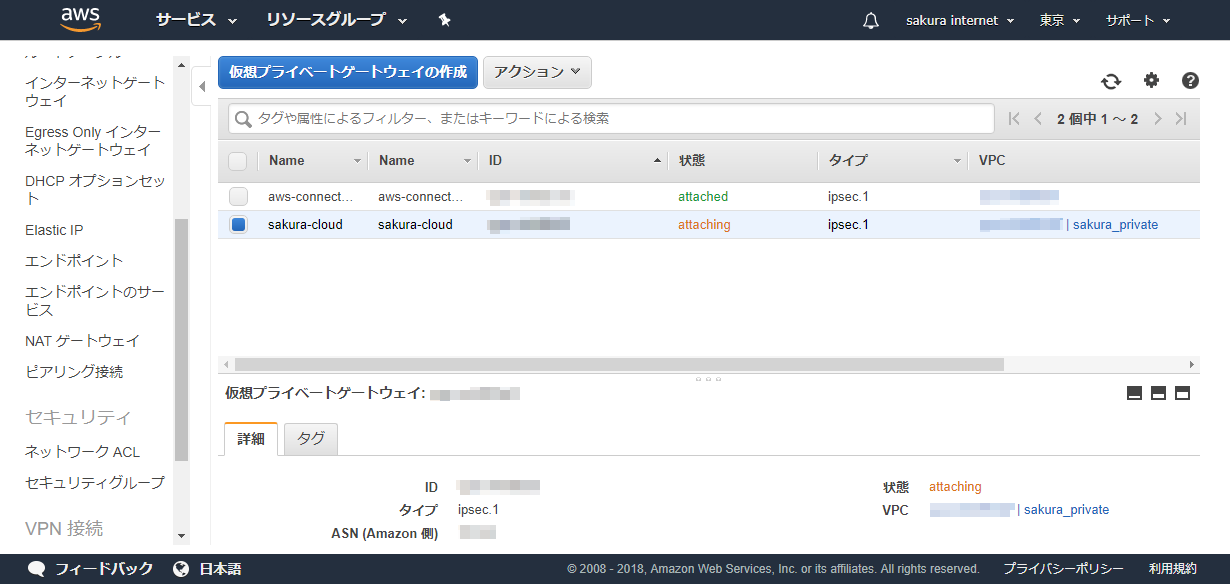This screenshot has height=584, width=1230.
Task: Open the notifications bell icon
Action: tap(870, 21)
